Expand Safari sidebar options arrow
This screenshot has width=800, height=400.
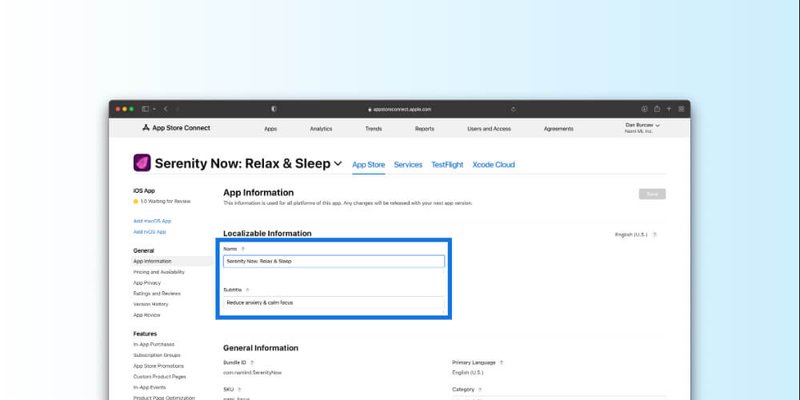pyautogui.click(x=154, y=109)
